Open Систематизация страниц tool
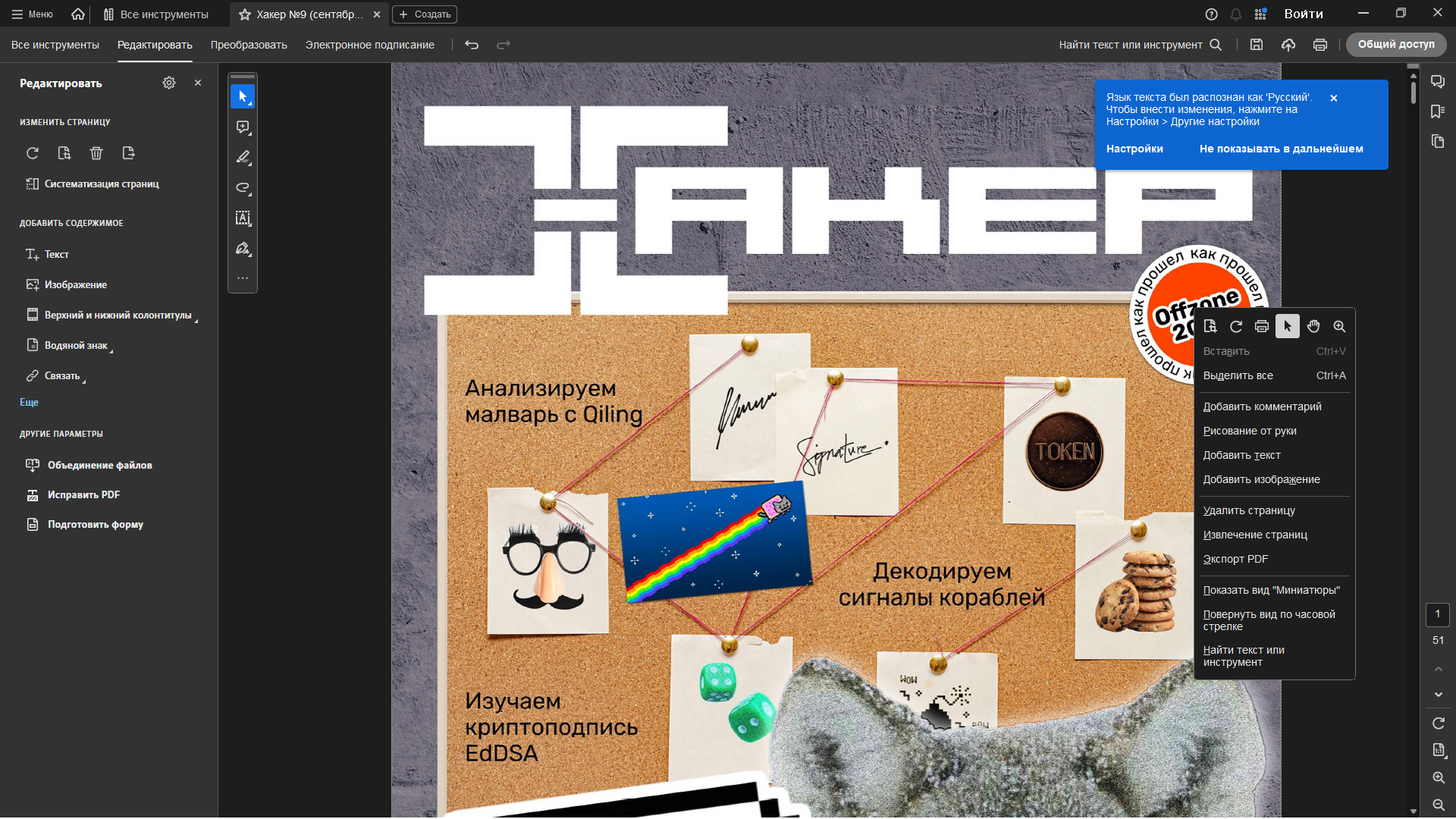 [92, 184]
